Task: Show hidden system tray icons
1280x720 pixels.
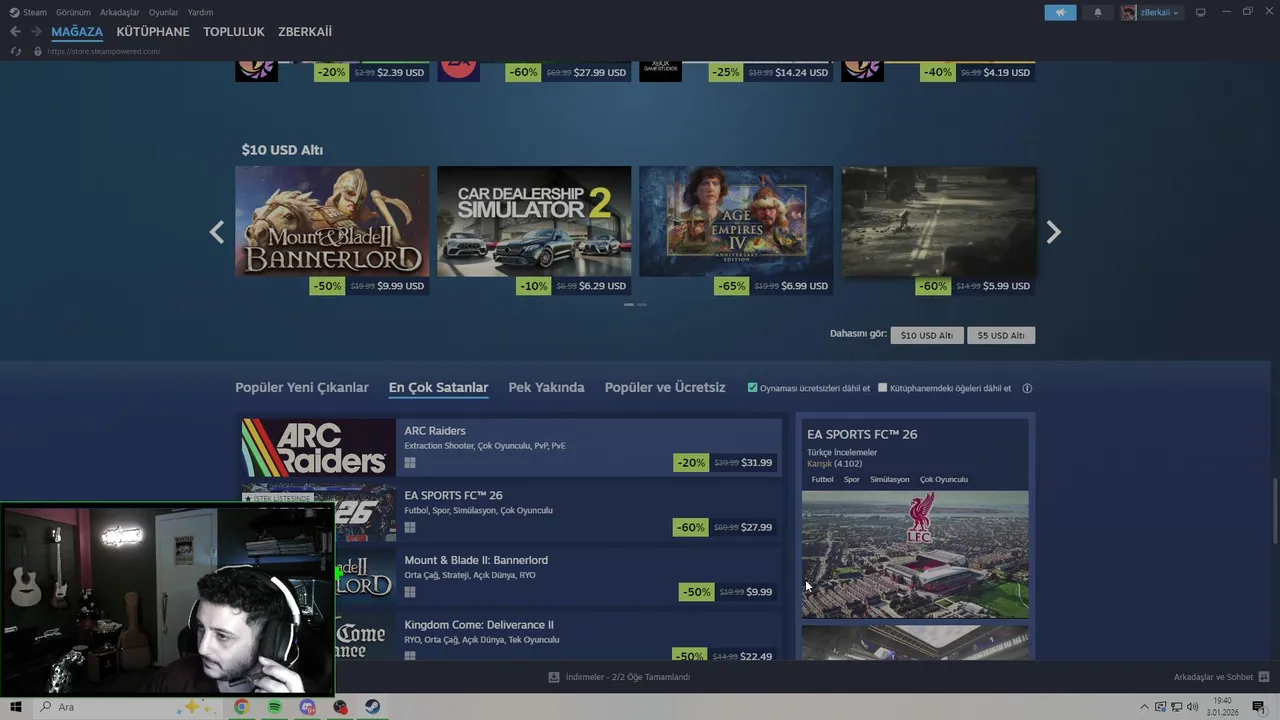Action: (x=1145, y=707)
